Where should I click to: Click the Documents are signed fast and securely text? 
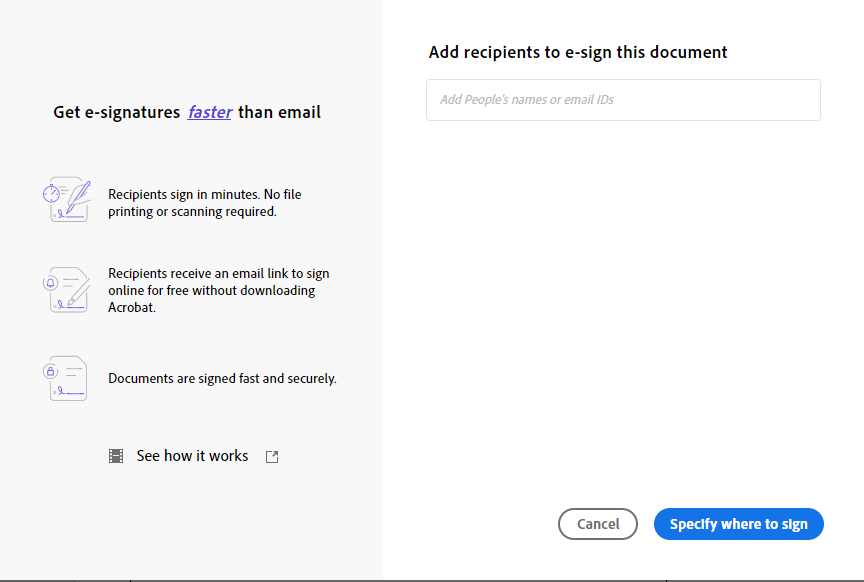click(222, 378)
